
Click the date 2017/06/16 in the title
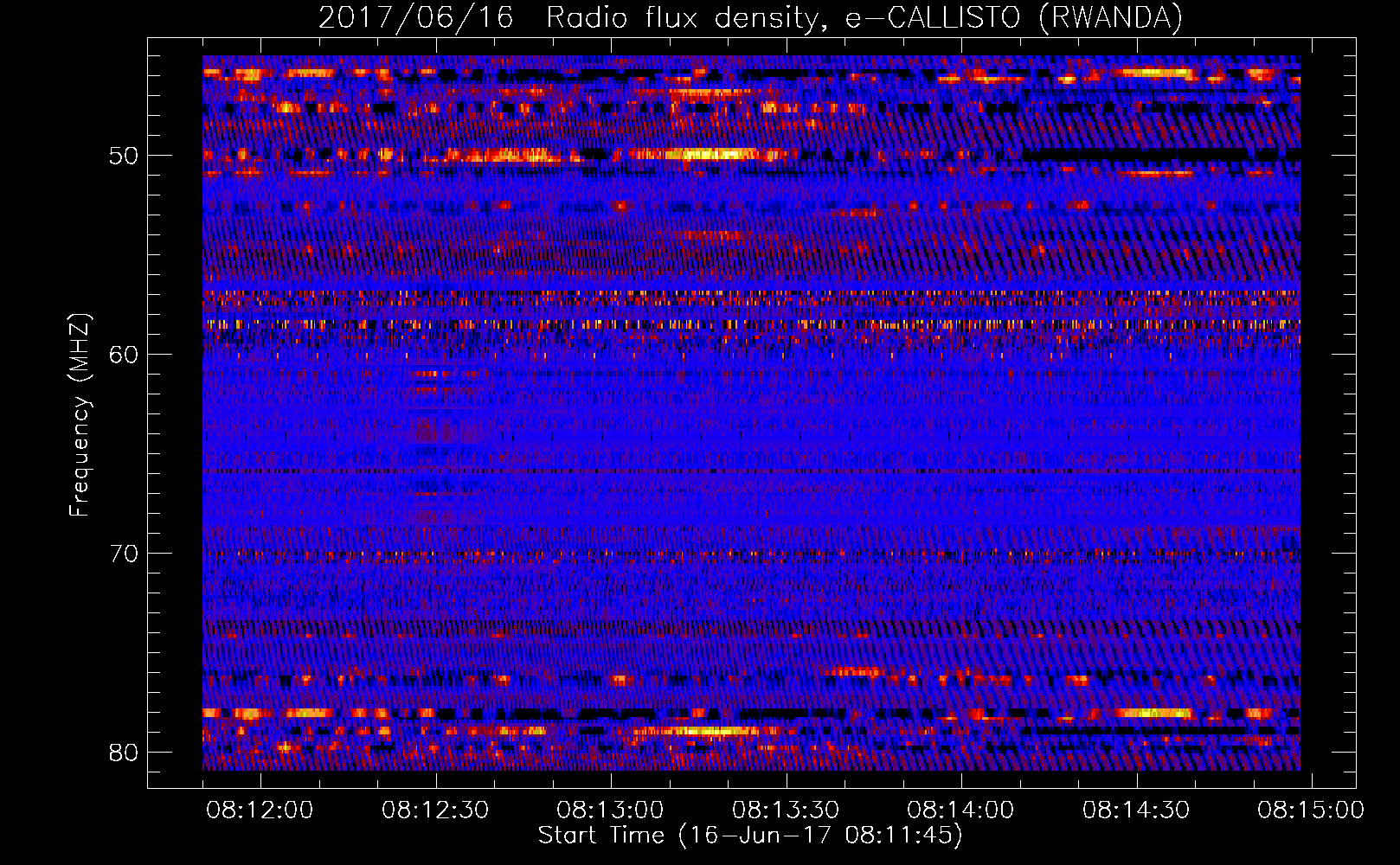[x=415, y=17]
